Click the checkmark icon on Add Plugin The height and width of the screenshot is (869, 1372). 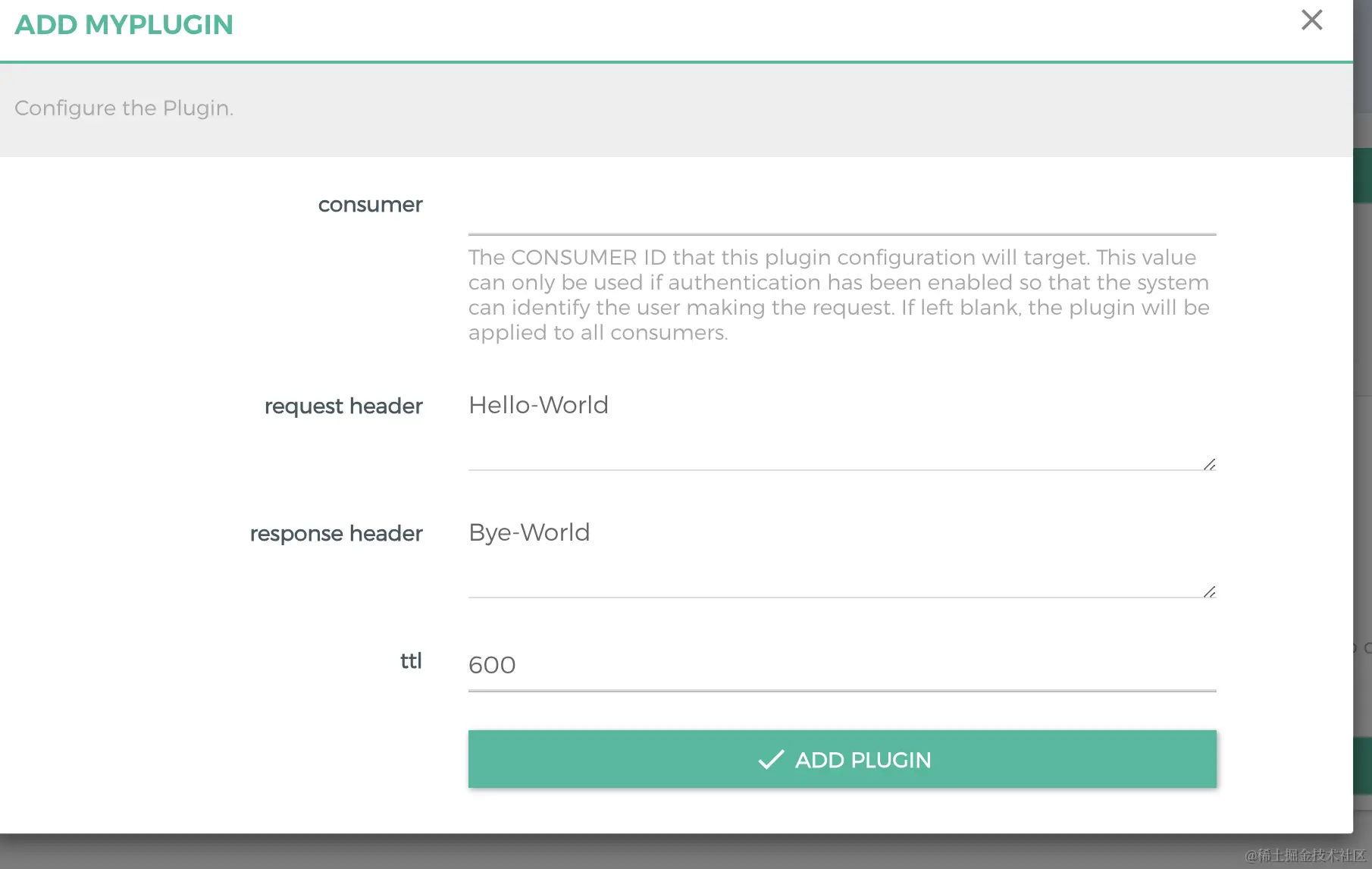(770, 760)
